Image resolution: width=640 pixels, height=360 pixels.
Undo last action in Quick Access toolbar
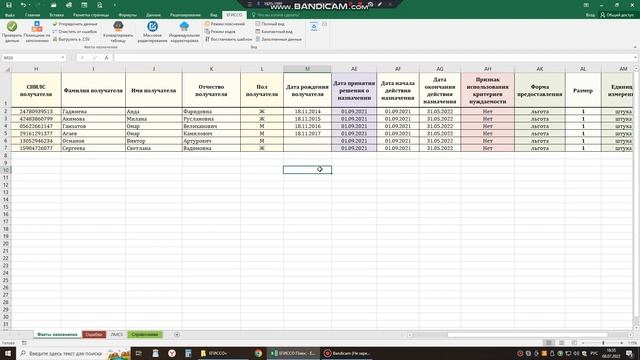coord(23,5)
